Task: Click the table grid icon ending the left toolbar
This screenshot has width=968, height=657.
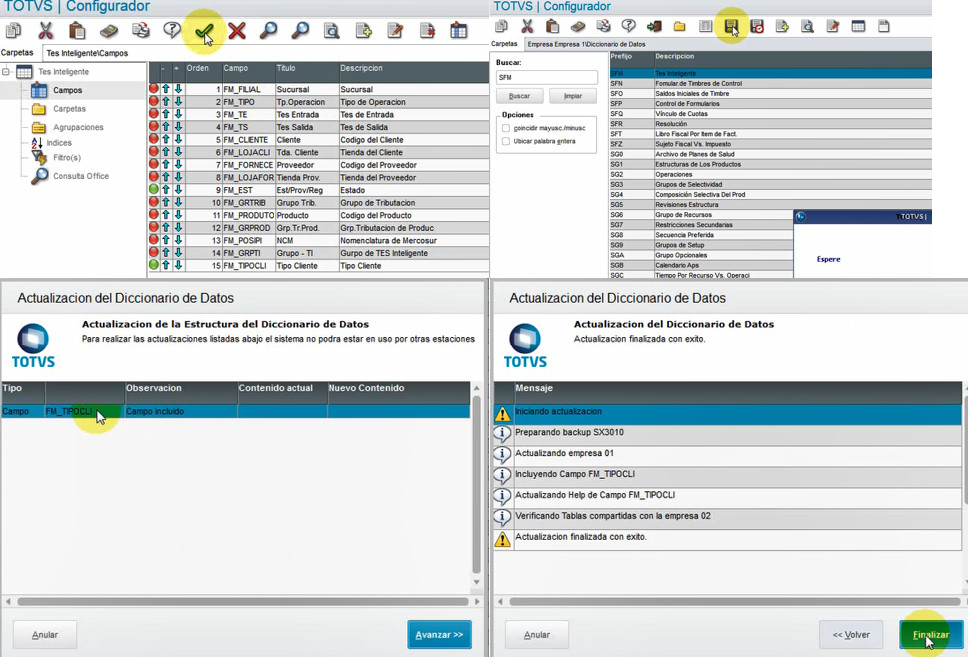Action: point(459,30)
